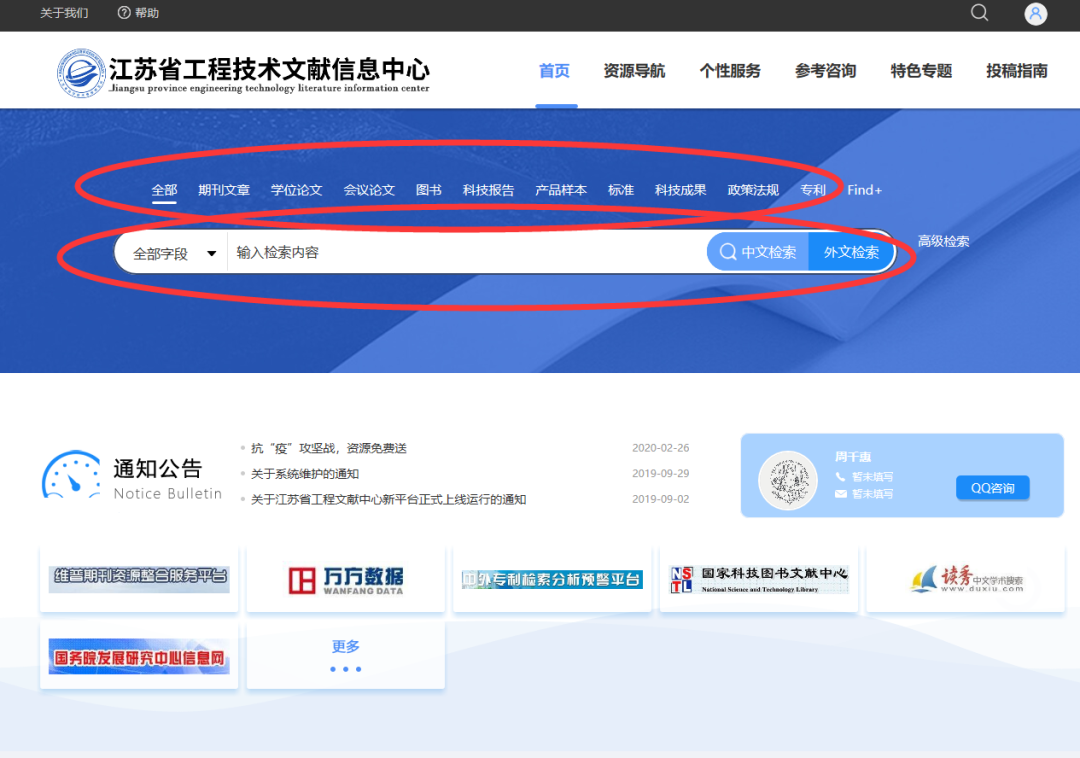Expand Find+ search options
The image size is (1080, 758).
click(x=864, y=189)
